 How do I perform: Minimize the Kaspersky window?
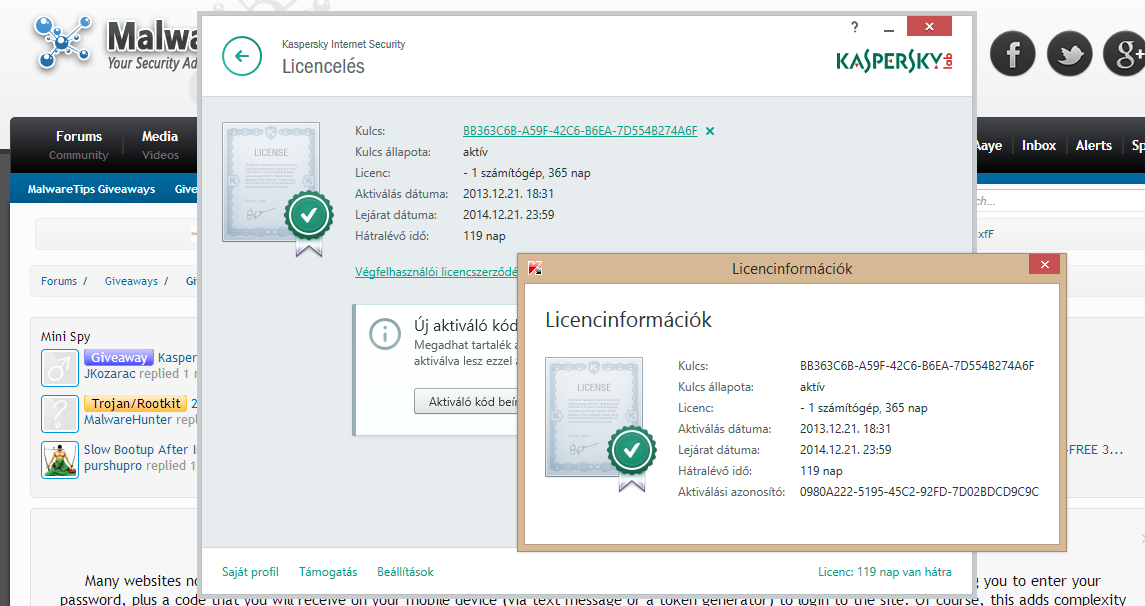pyautogui.click(x=889, y=28)
